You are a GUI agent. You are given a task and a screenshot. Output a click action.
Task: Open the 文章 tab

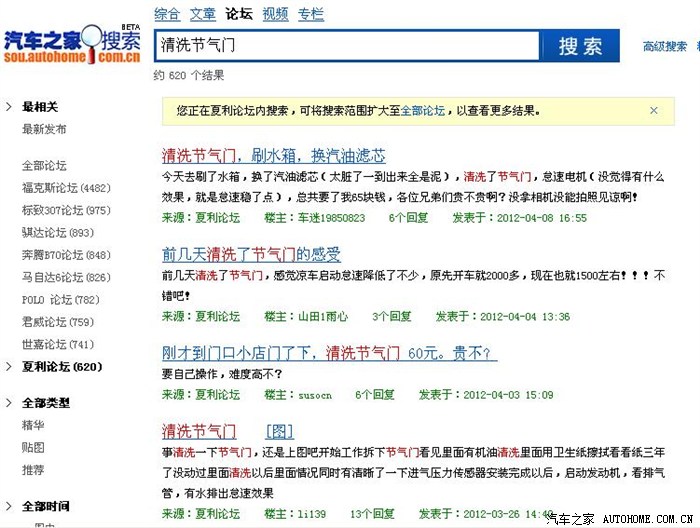203,14
